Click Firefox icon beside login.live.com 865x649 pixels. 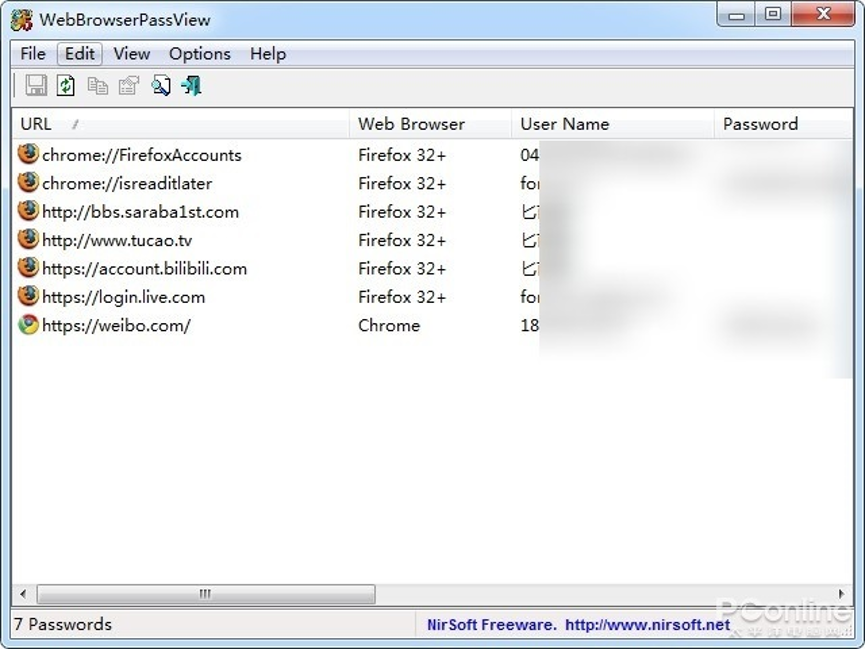[x=28, y=296]
